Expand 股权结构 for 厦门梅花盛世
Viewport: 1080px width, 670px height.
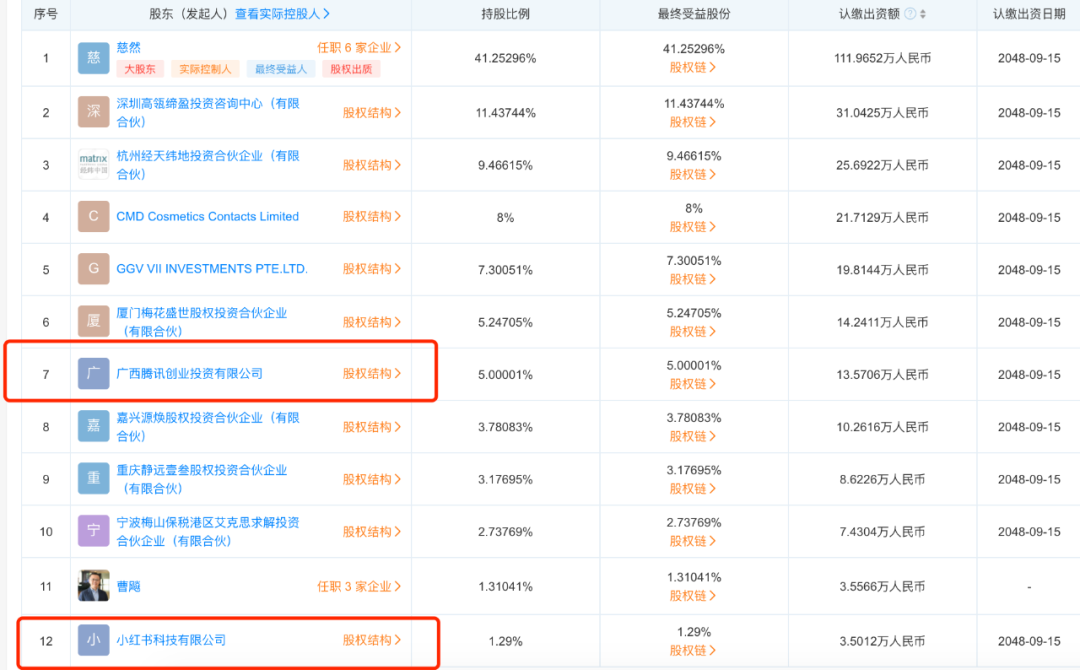pyautogui.click(x=372, y=322)
